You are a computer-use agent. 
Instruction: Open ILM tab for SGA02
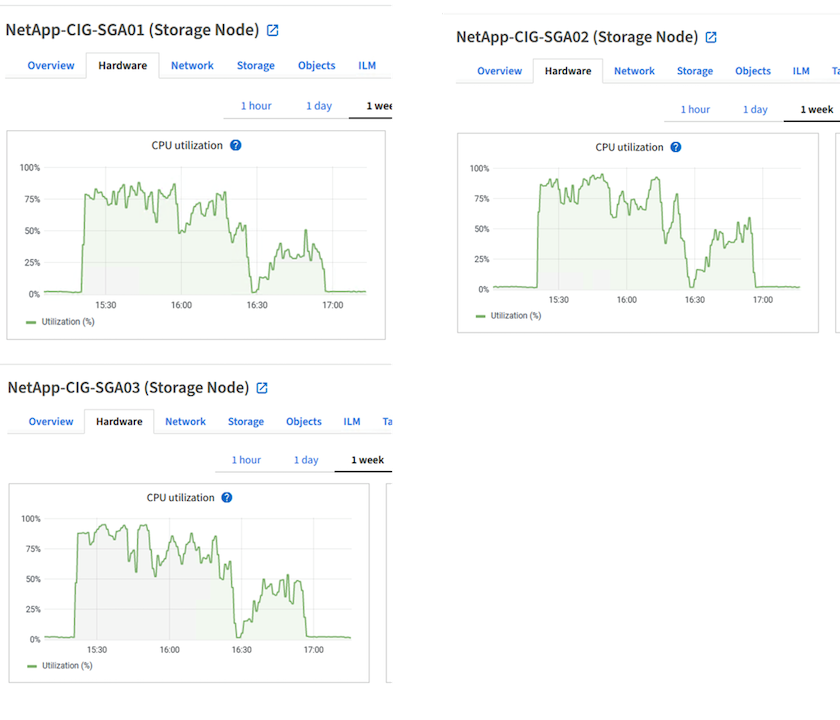point(801,71)
